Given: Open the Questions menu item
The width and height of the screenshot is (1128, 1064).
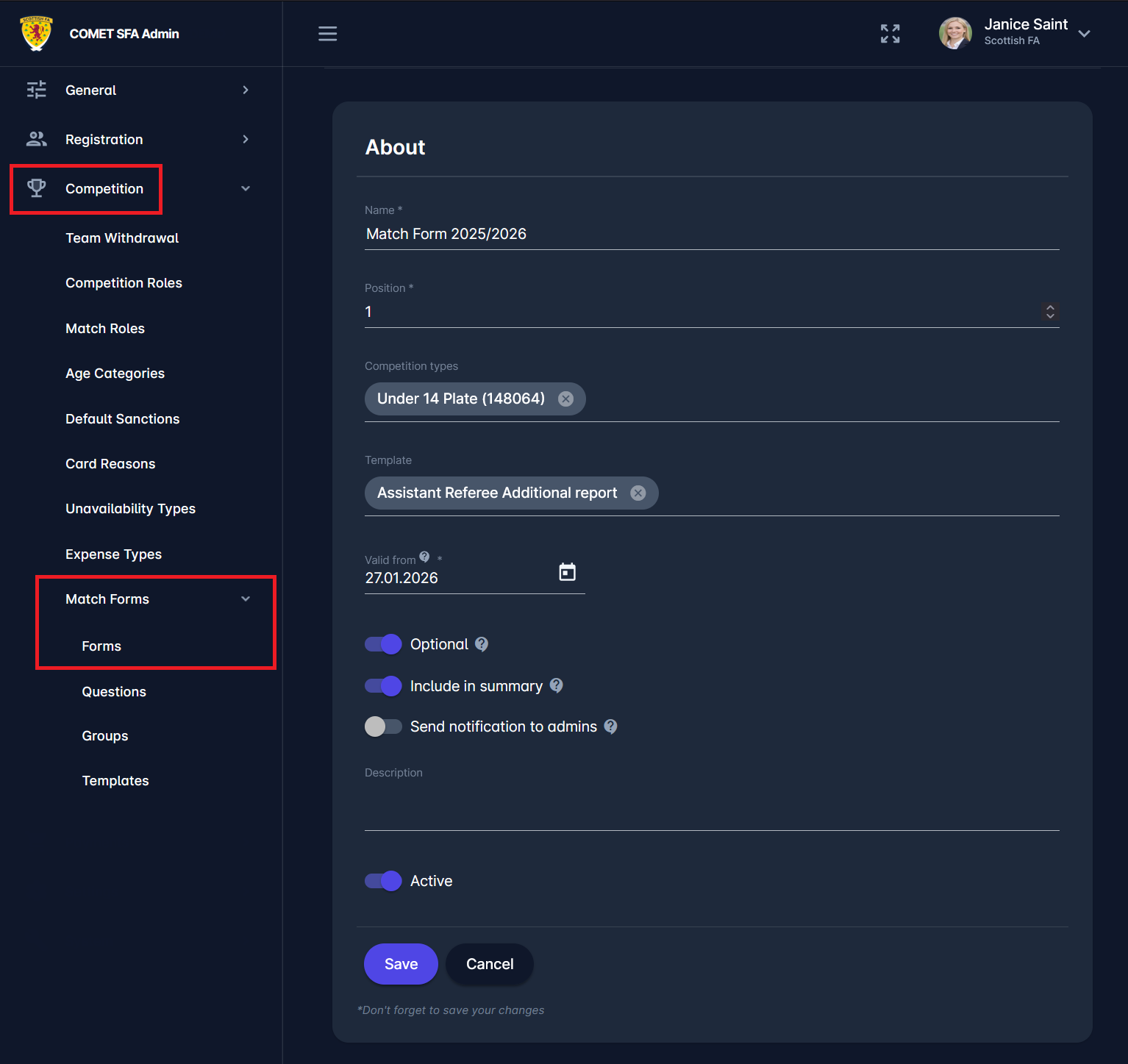Looking at the screenshot, I should click(x=114, y=692).
